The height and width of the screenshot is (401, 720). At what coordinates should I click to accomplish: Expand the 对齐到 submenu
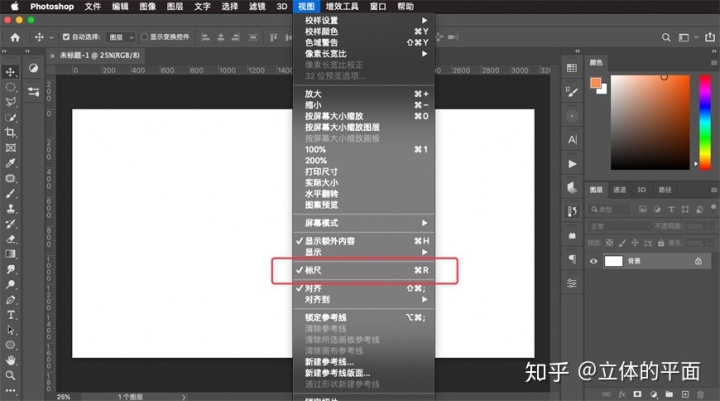click(x=364, y=299)
